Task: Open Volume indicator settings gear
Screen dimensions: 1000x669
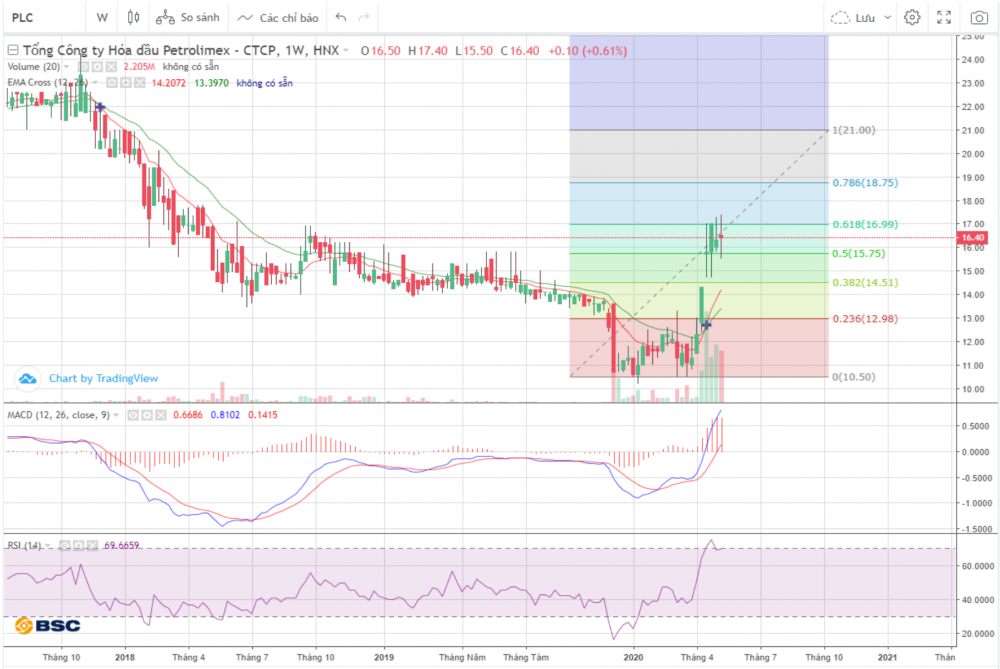Action: click(98, 66)
